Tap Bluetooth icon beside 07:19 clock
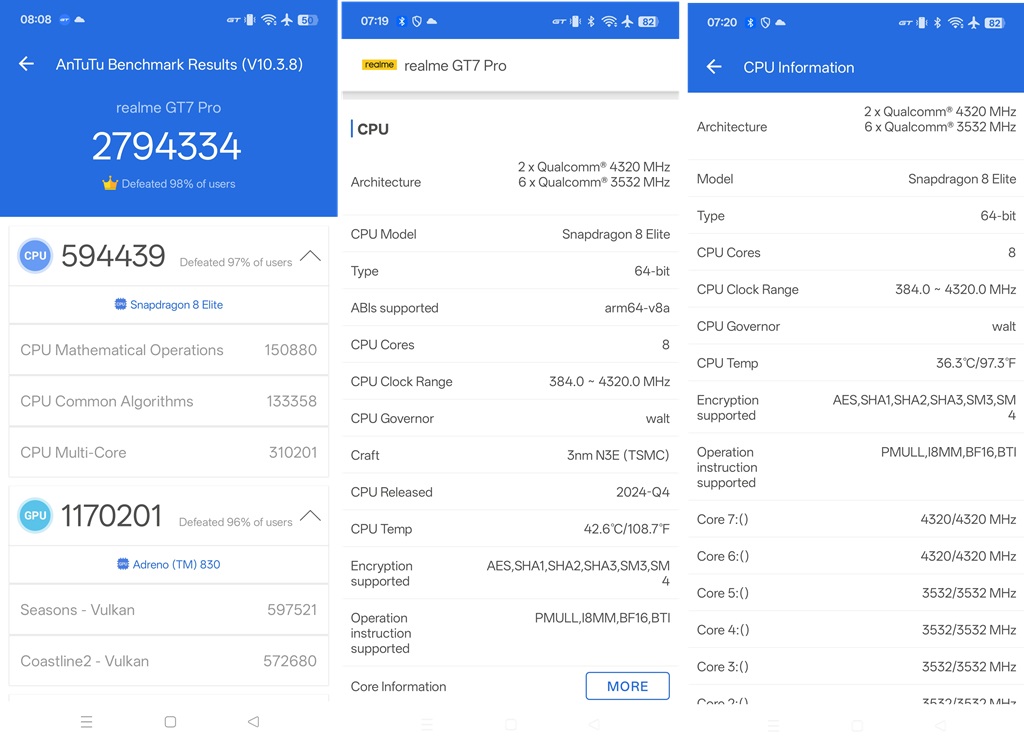This screenshot has height=736, width=1024. tap(402, 22)
